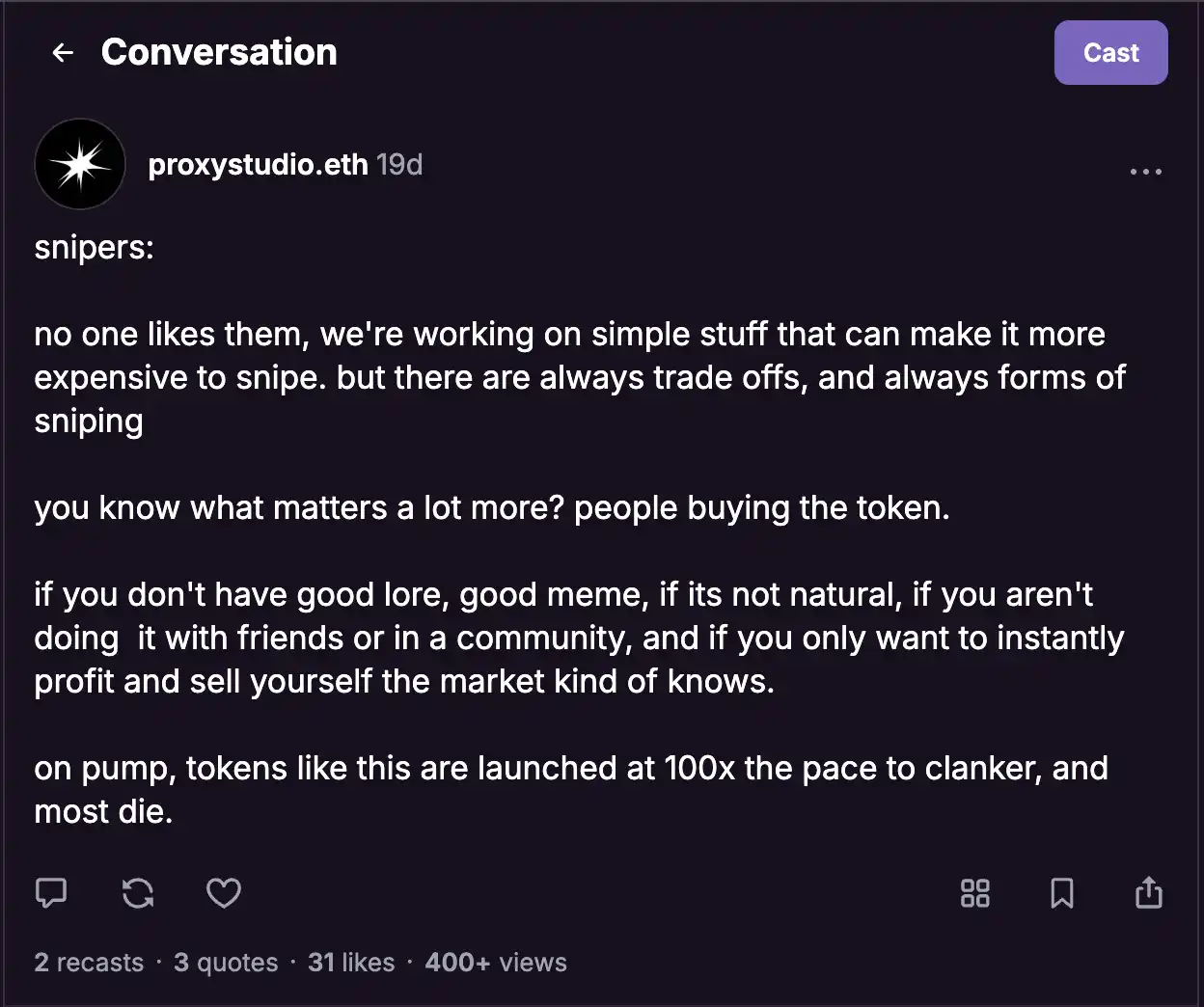Click the four-squares grid icon
This screenshot has height=1007, width=1204.
(x=975, y=893)
